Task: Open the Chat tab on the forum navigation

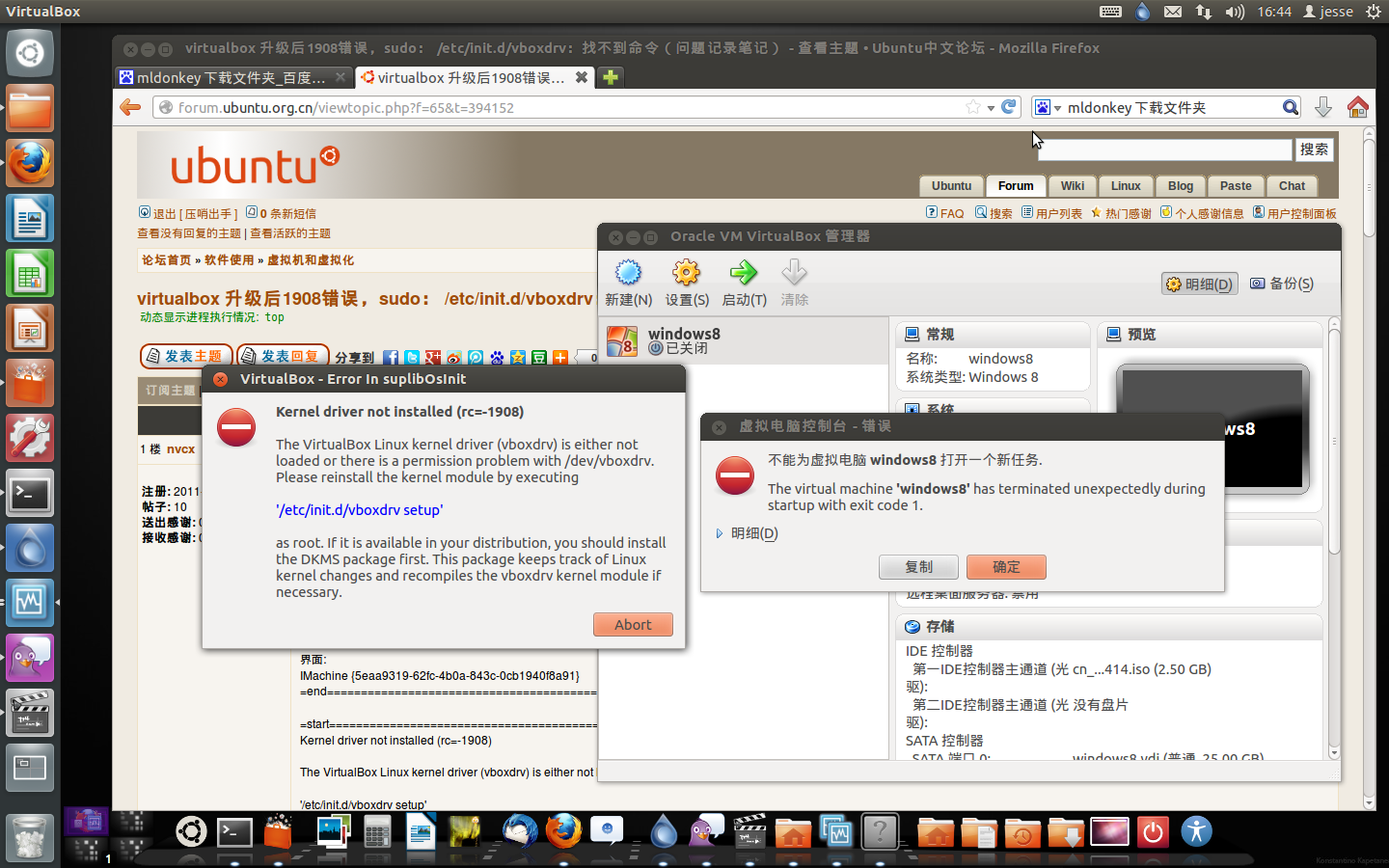Action: [1292, 186]
